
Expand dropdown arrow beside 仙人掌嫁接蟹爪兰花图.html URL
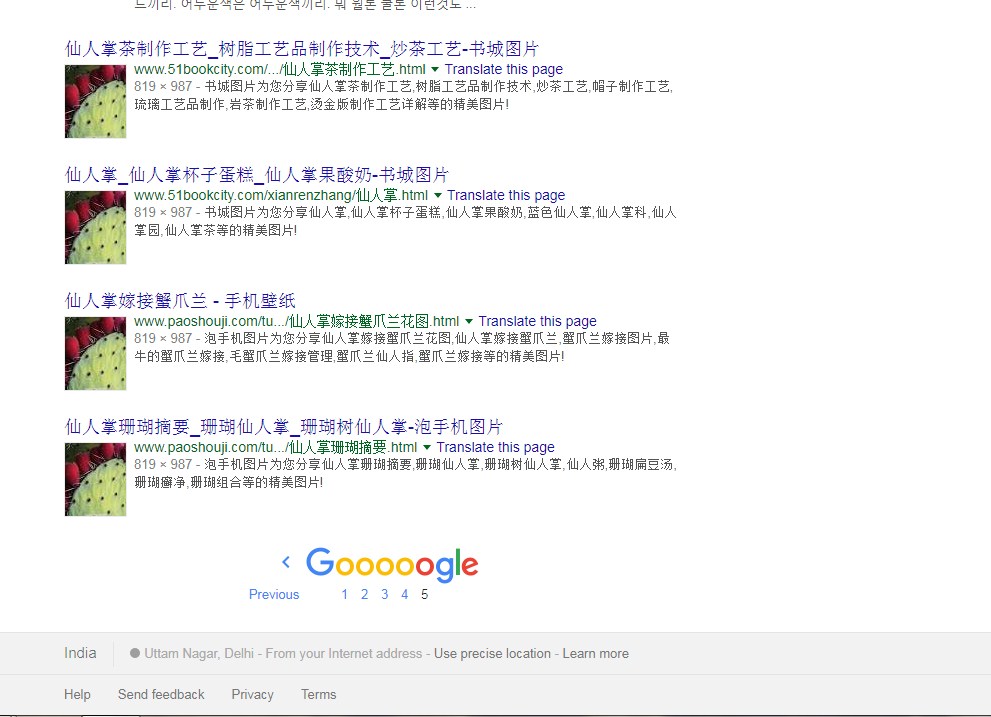click(468, 321)
